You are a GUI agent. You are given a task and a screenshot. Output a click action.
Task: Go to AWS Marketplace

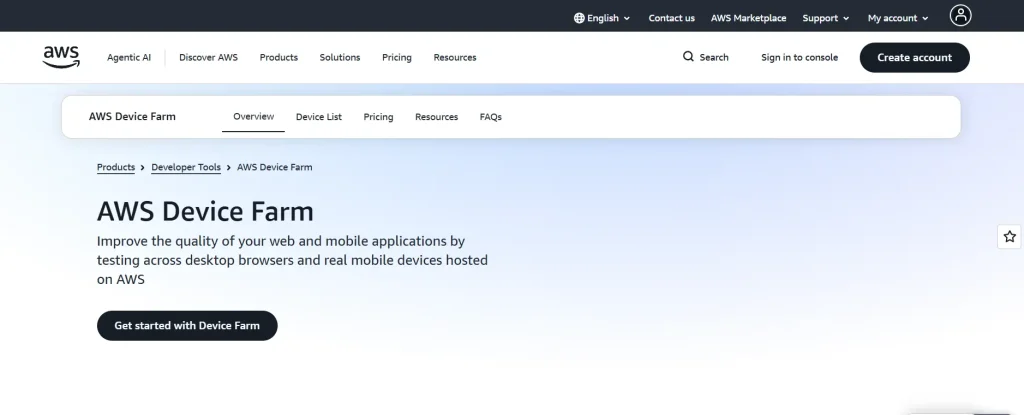(748, 18)
